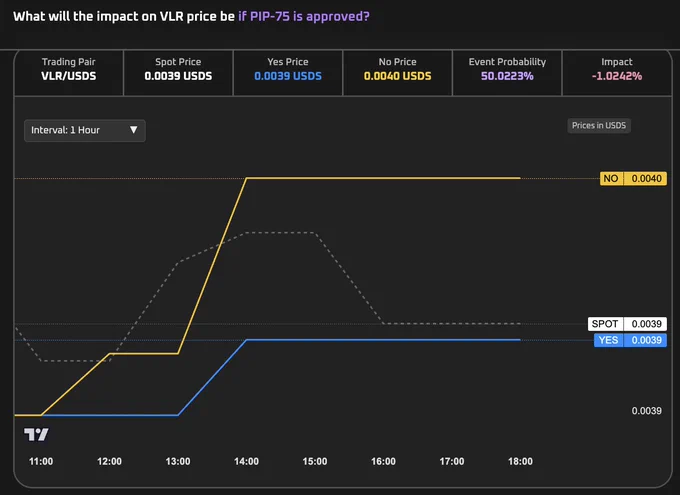680x495 pixels.
Task: Click the blue YES 0.0039 price label
Action: (630, 340)
